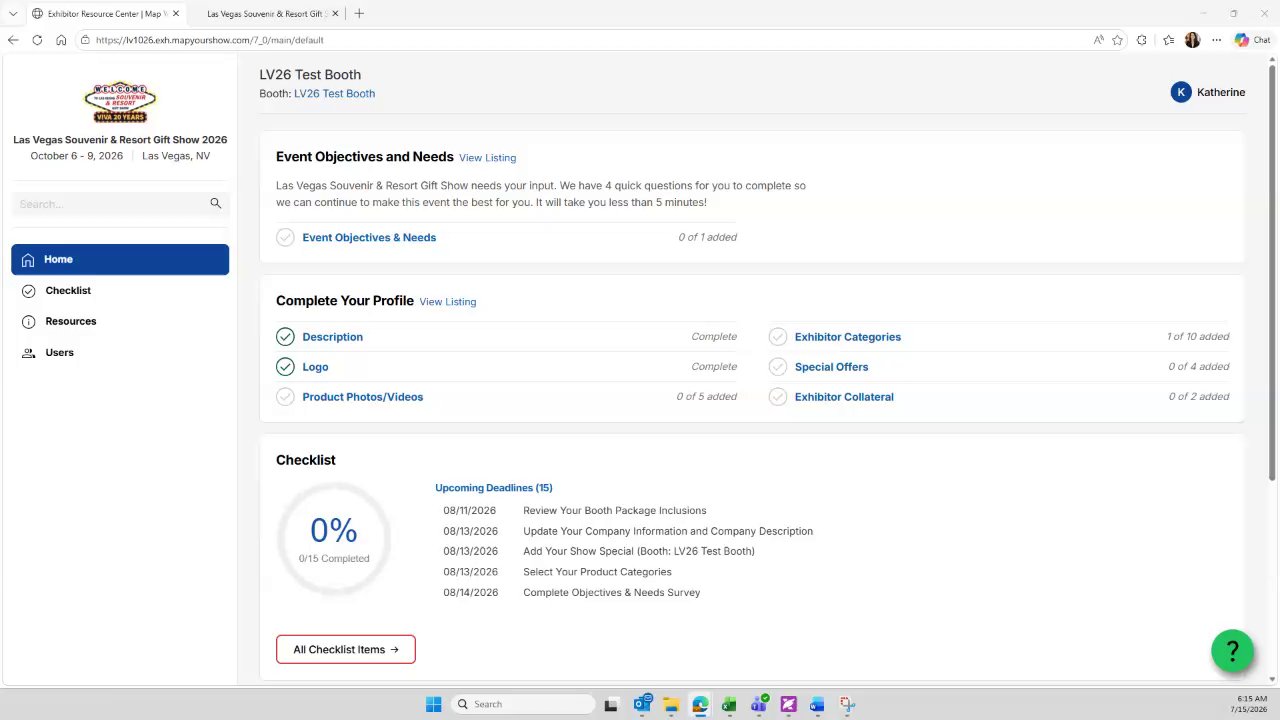Open Outlook from the taskbar
This screenshot has height=720, width=1280.
tap(642, 704)
